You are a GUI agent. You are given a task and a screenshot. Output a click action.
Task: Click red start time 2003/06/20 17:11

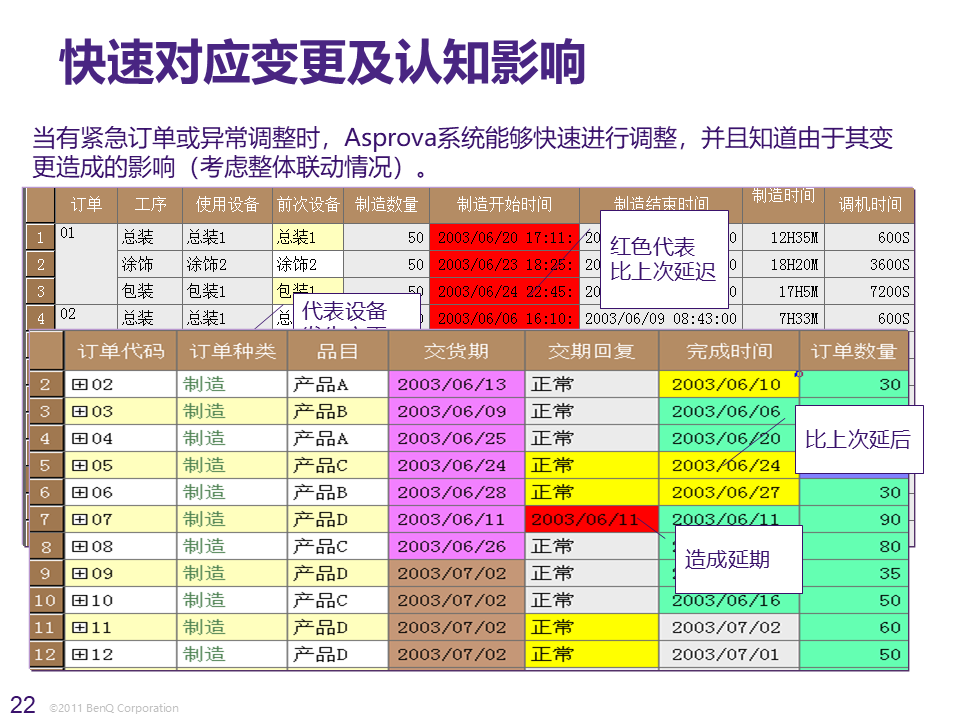tap(504, 238)
